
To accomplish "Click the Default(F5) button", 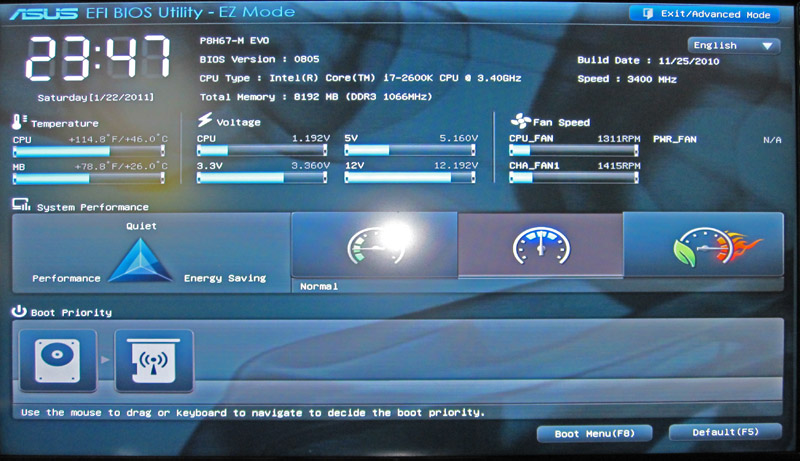I will 725,432.
